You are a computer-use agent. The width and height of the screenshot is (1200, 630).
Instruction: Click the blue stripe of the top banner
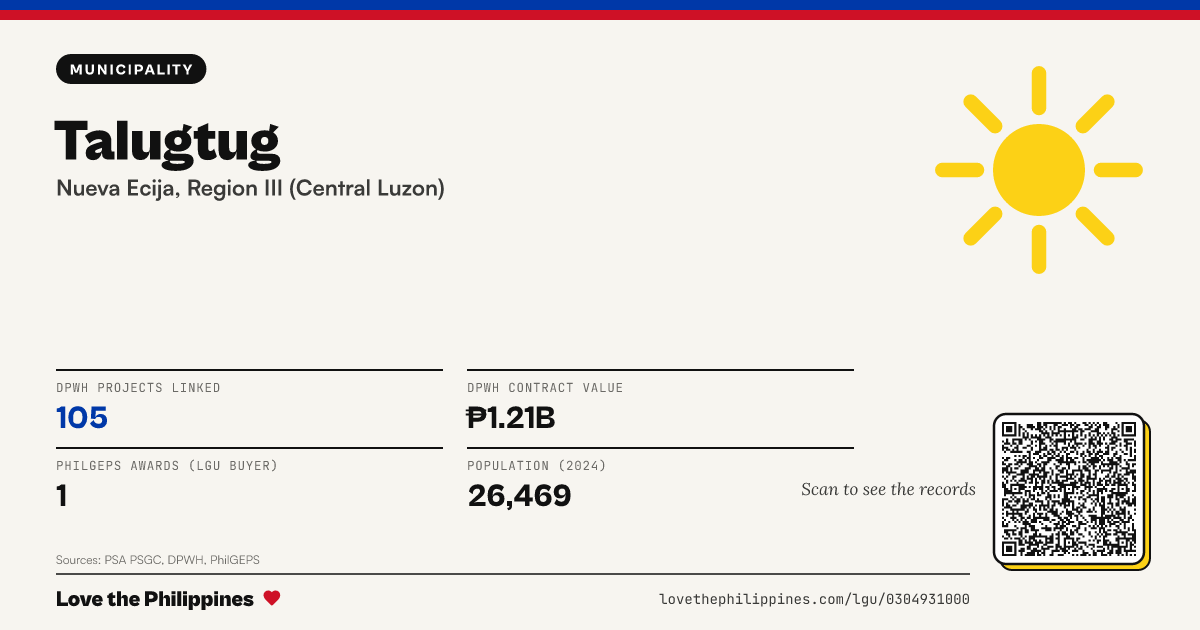click(600, 5)
